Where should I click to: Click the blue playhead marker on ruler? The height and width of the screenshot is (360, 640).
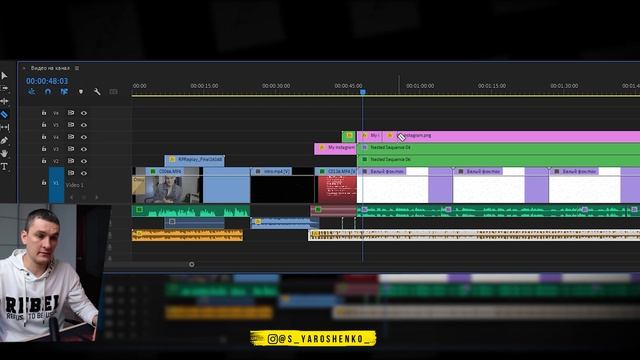(362, 92)
